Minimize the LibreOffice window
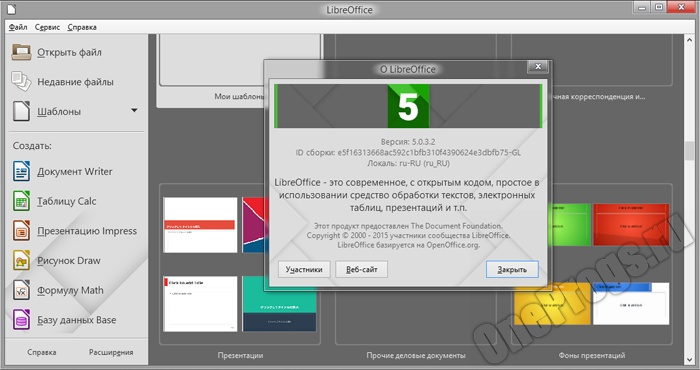 [642, 7]
